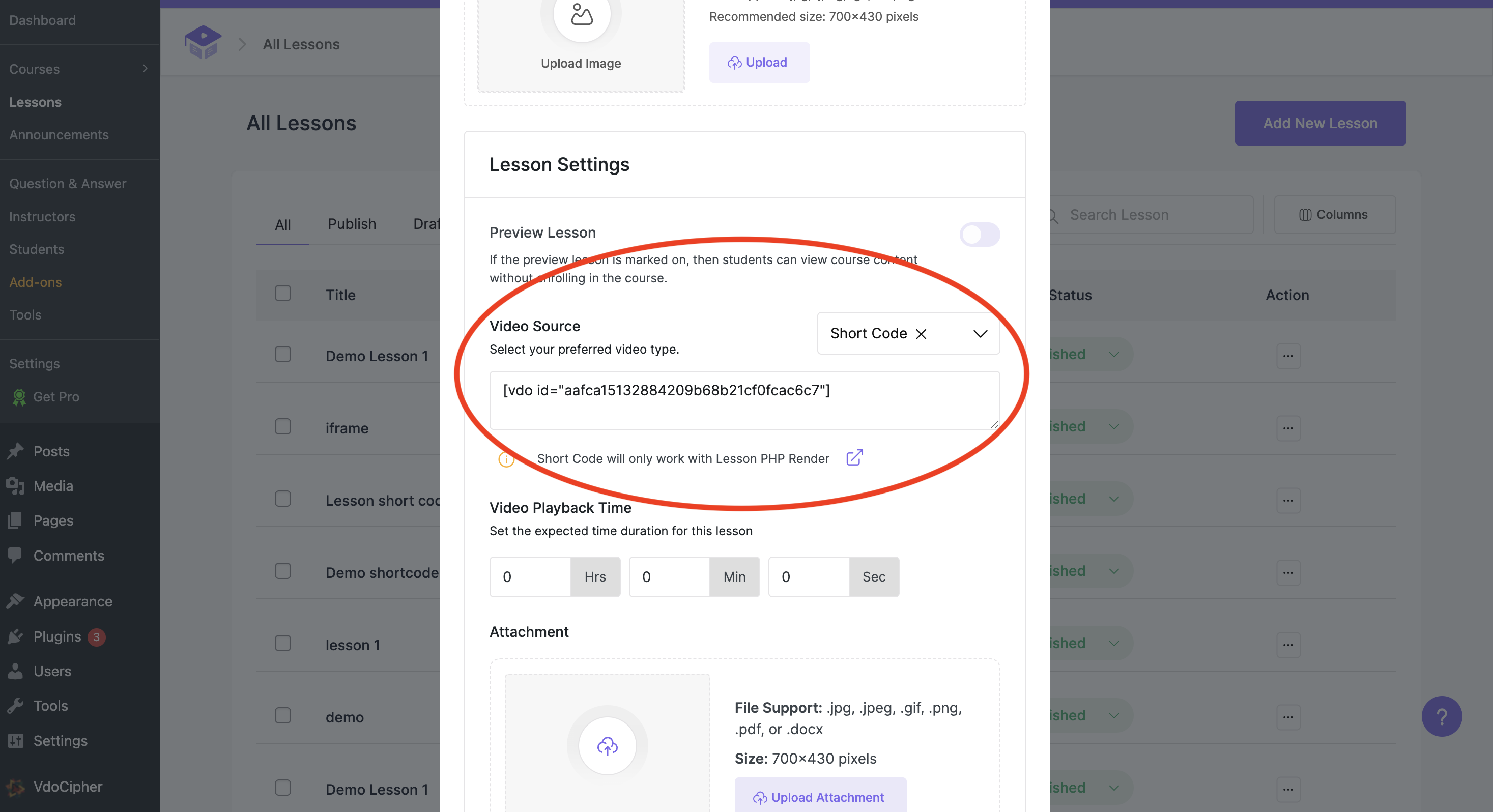Select the Appearance sidebar icon
This screenshot has height=812, width=1493.
pyautogui.click(x=16, y=601)
